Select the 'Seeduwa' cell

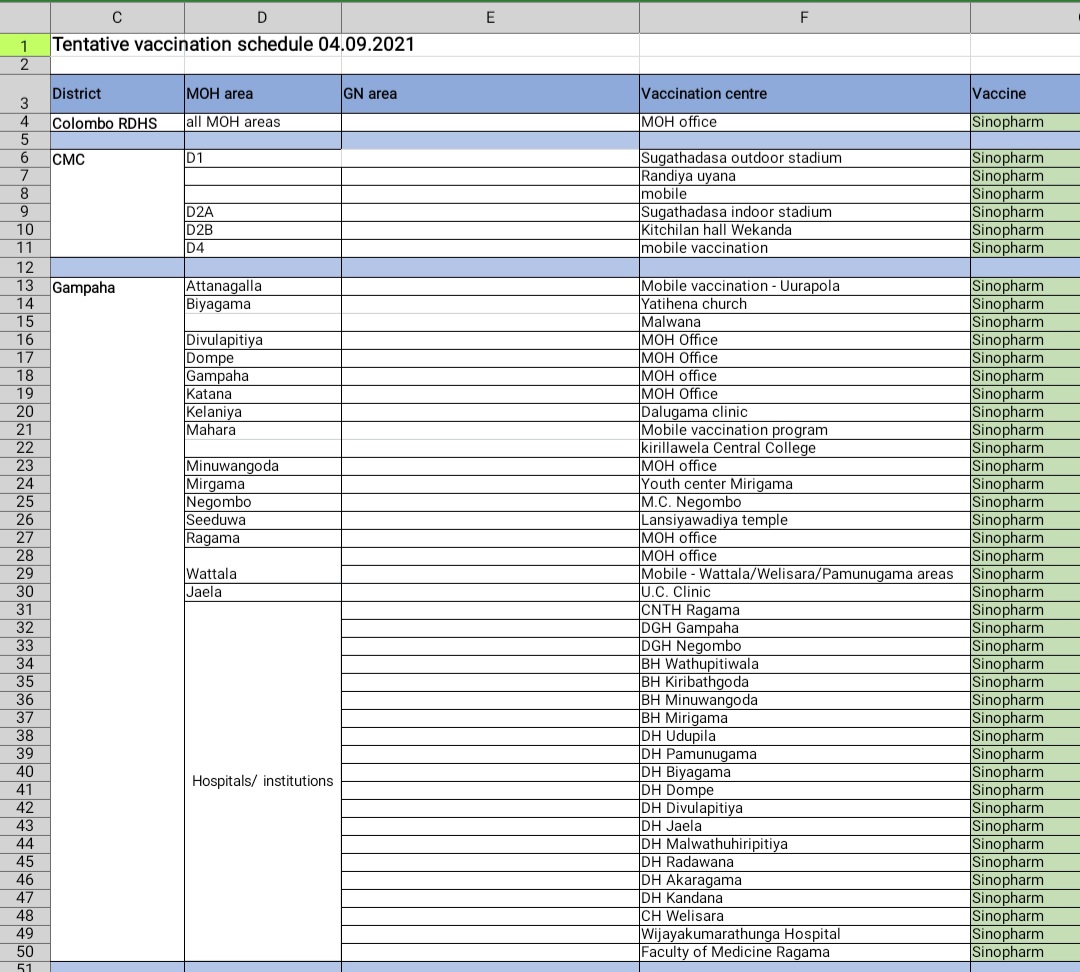[262, 520]
